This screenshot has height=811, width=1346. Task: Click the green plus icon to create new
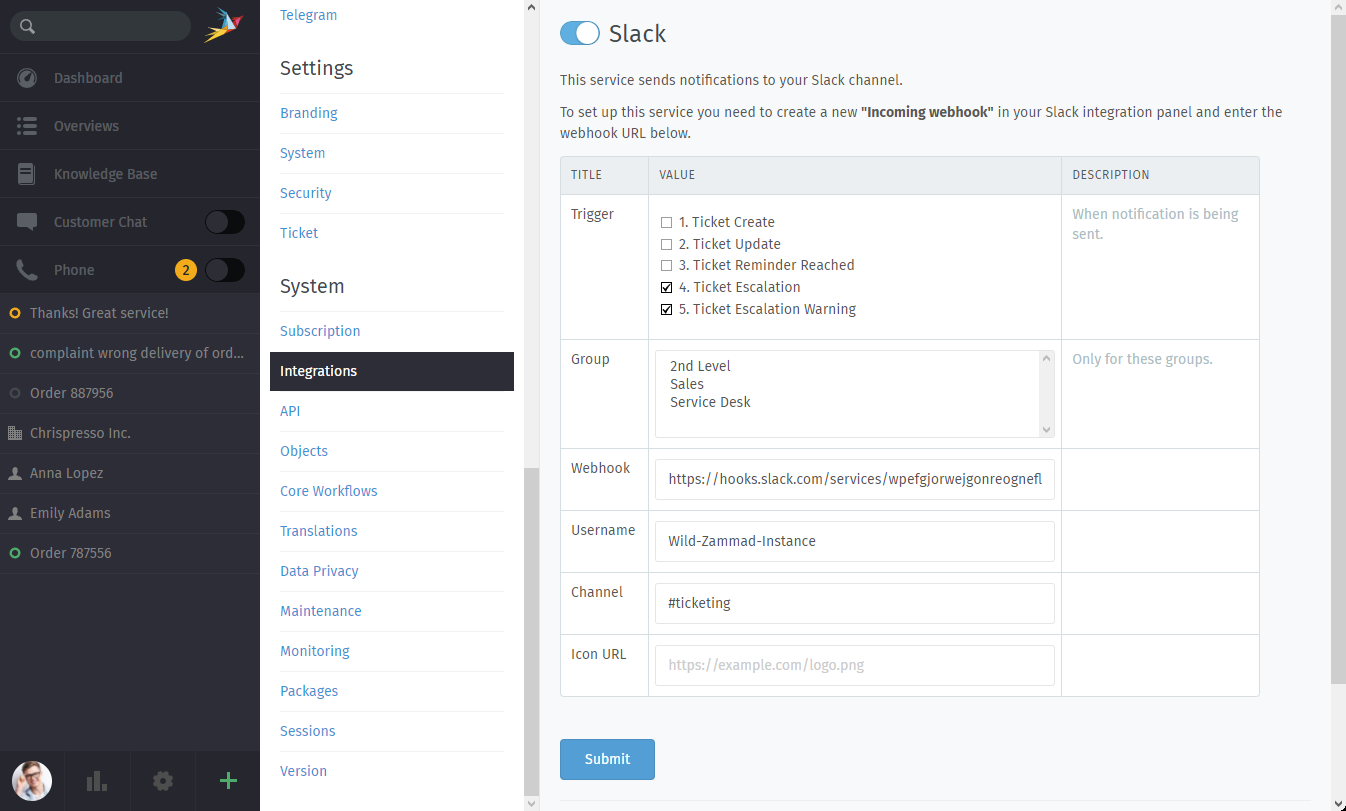click(228, 781)
